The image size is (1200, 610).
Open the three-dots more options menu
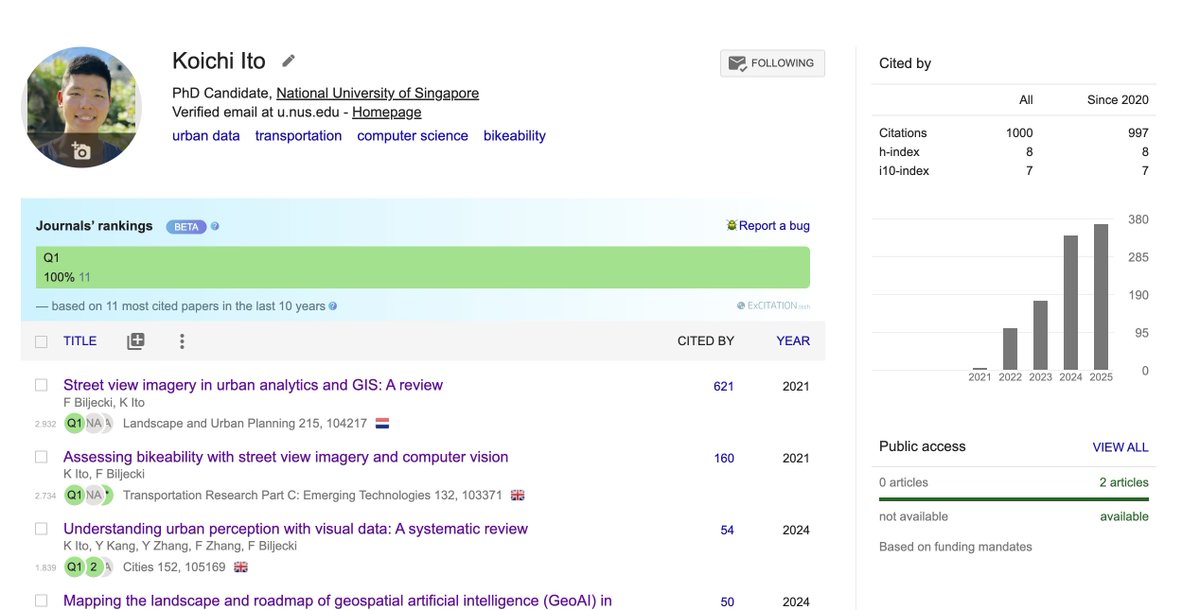182,341
